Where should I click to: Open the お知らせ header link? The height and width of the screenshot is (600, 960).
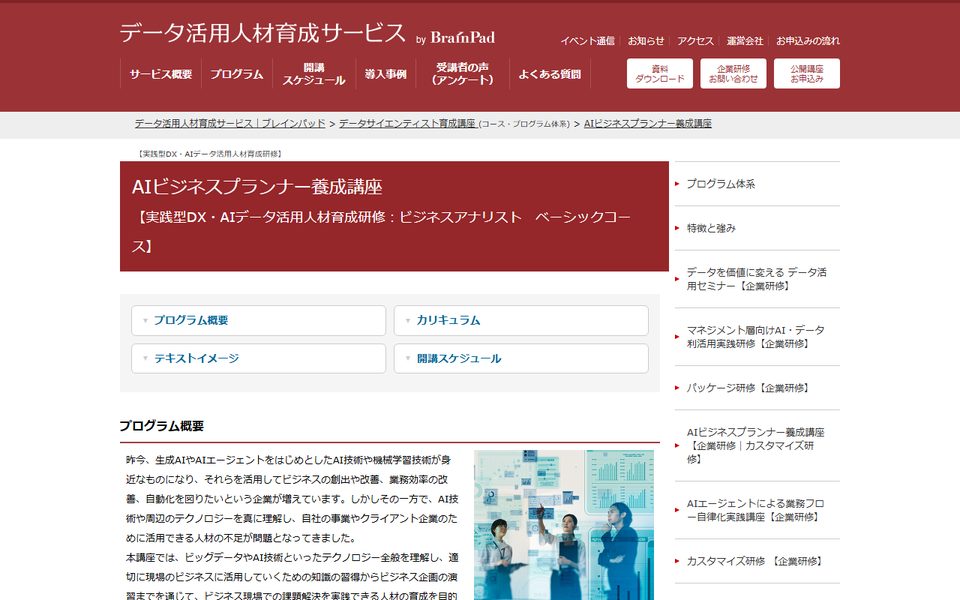646,41
